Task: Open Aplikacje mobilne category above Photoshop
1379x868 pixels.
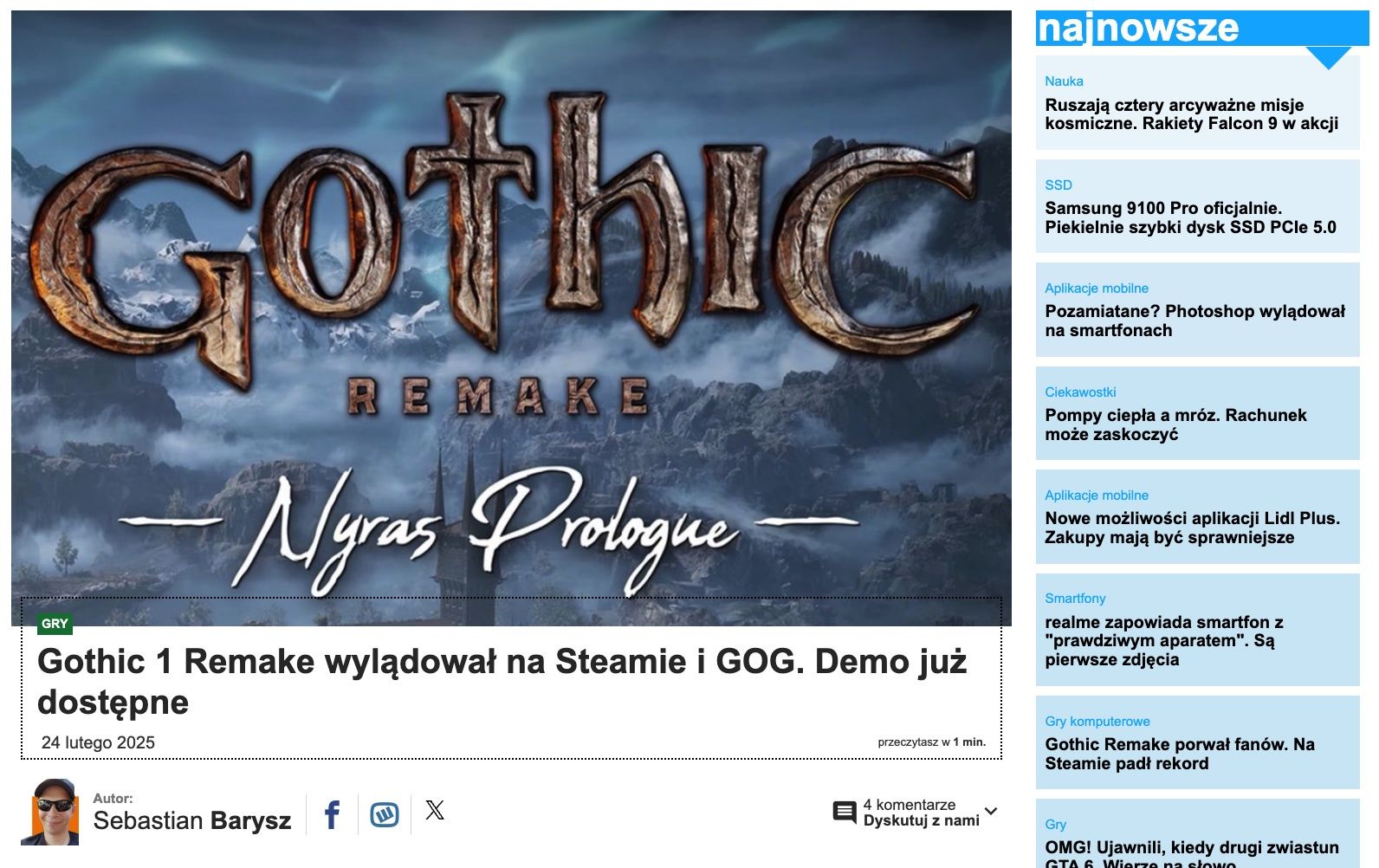Action: pos(1097,288)
